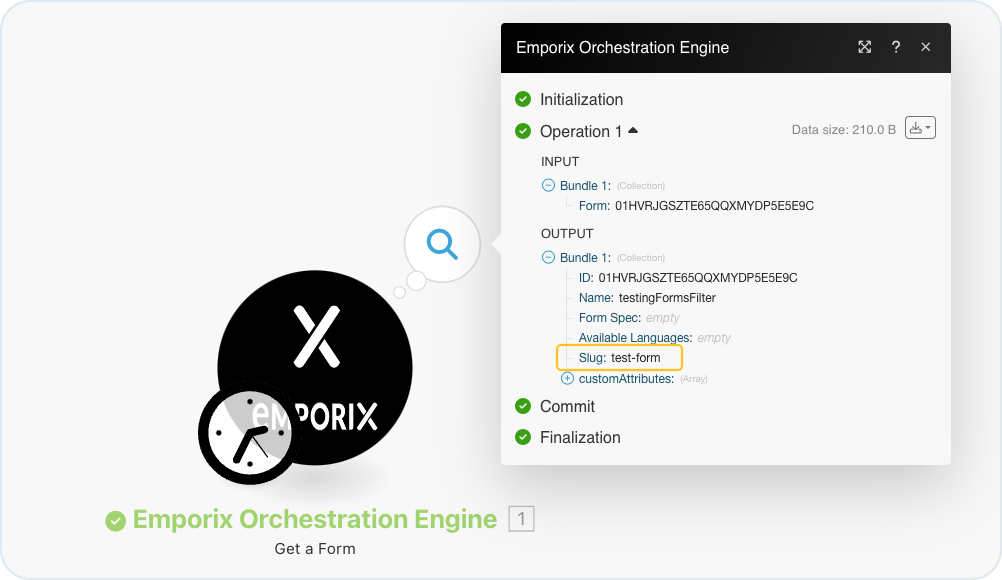The image size is (1002, 580).
Task: Click the Finalization green check icon
Action: (x=523, y=437)
